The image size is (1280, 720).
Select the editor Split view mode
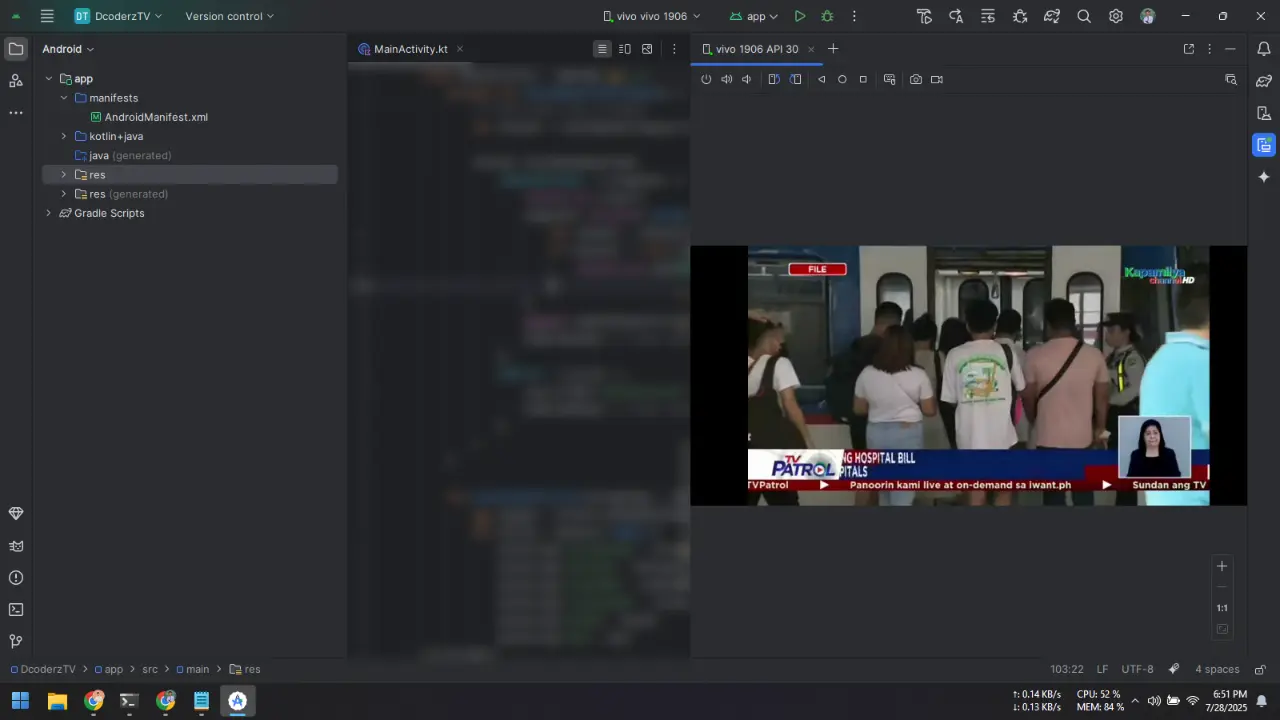pos(625,49)
